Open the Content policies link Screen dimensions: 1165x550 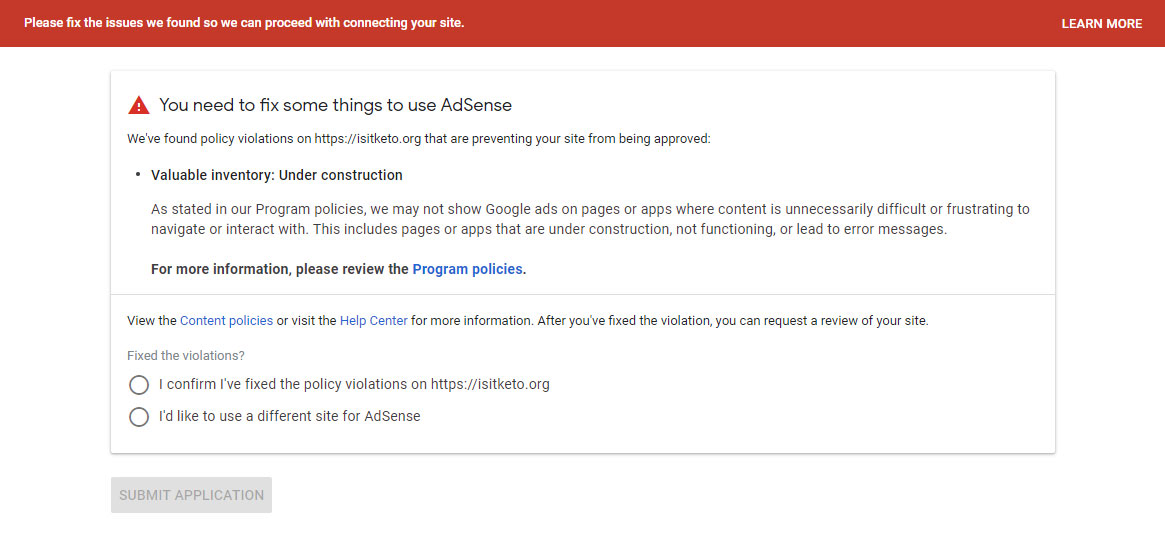point(227,321)
